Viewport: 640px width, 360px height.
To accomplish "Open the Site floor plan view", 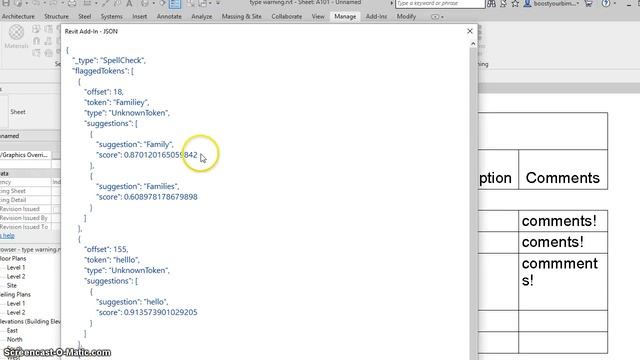I will pos(11,285).
